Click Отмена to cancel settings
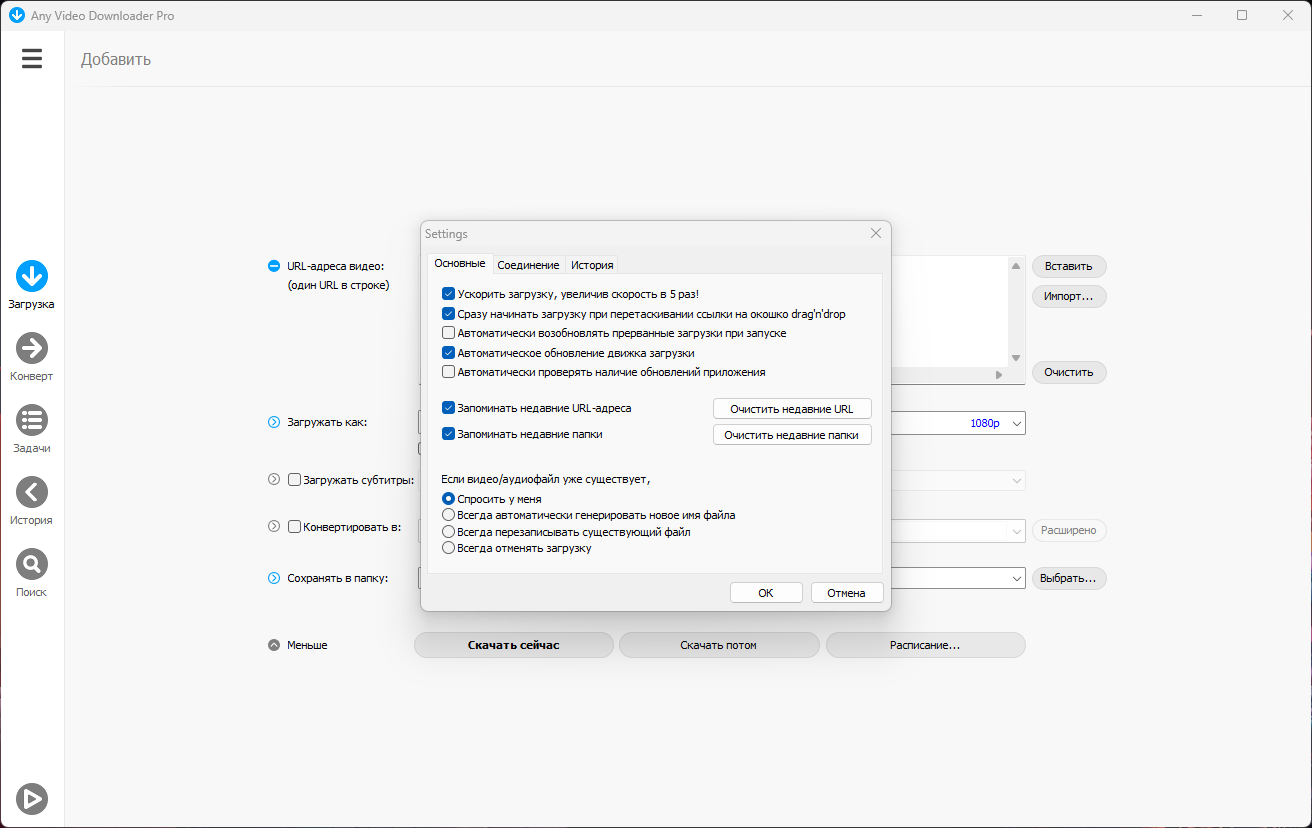The width and height of the screenshot is (1312, 828). tap(846, 593)
